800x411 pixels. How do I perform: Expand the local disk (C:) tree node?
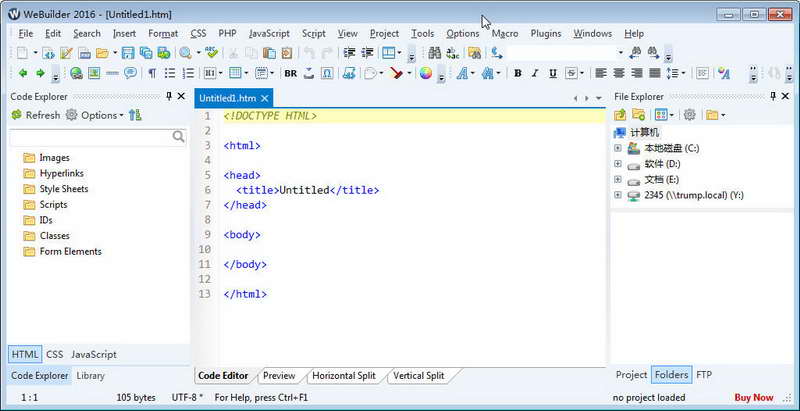click(x=618, y=148)
